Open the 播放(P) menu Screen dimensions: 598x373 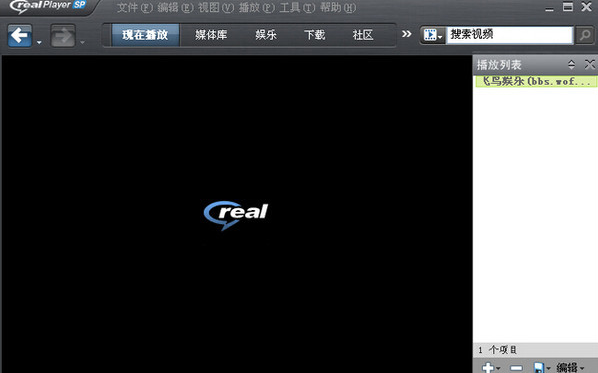pos(257,8)
